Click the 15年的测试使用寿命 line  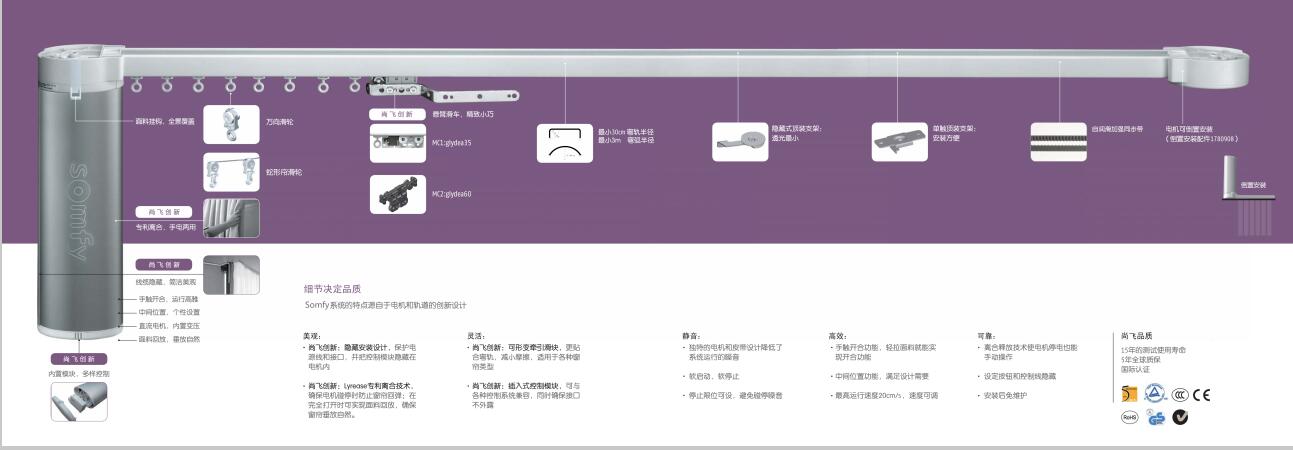[x=1153, y=350]
